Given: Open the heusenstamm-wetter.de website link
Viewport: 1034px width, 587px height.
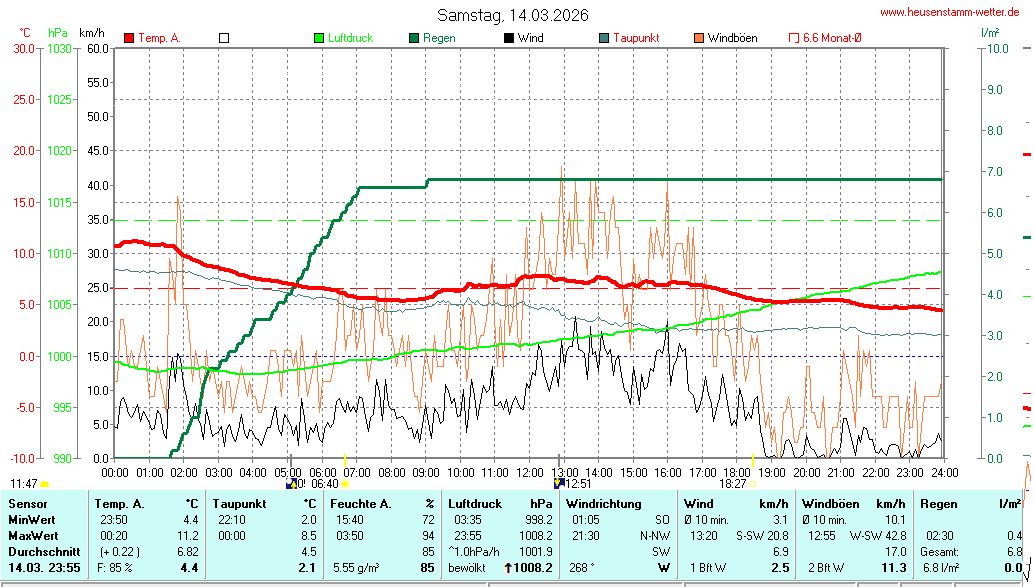Looking at the screenshot, I should (x=949, y=12).
